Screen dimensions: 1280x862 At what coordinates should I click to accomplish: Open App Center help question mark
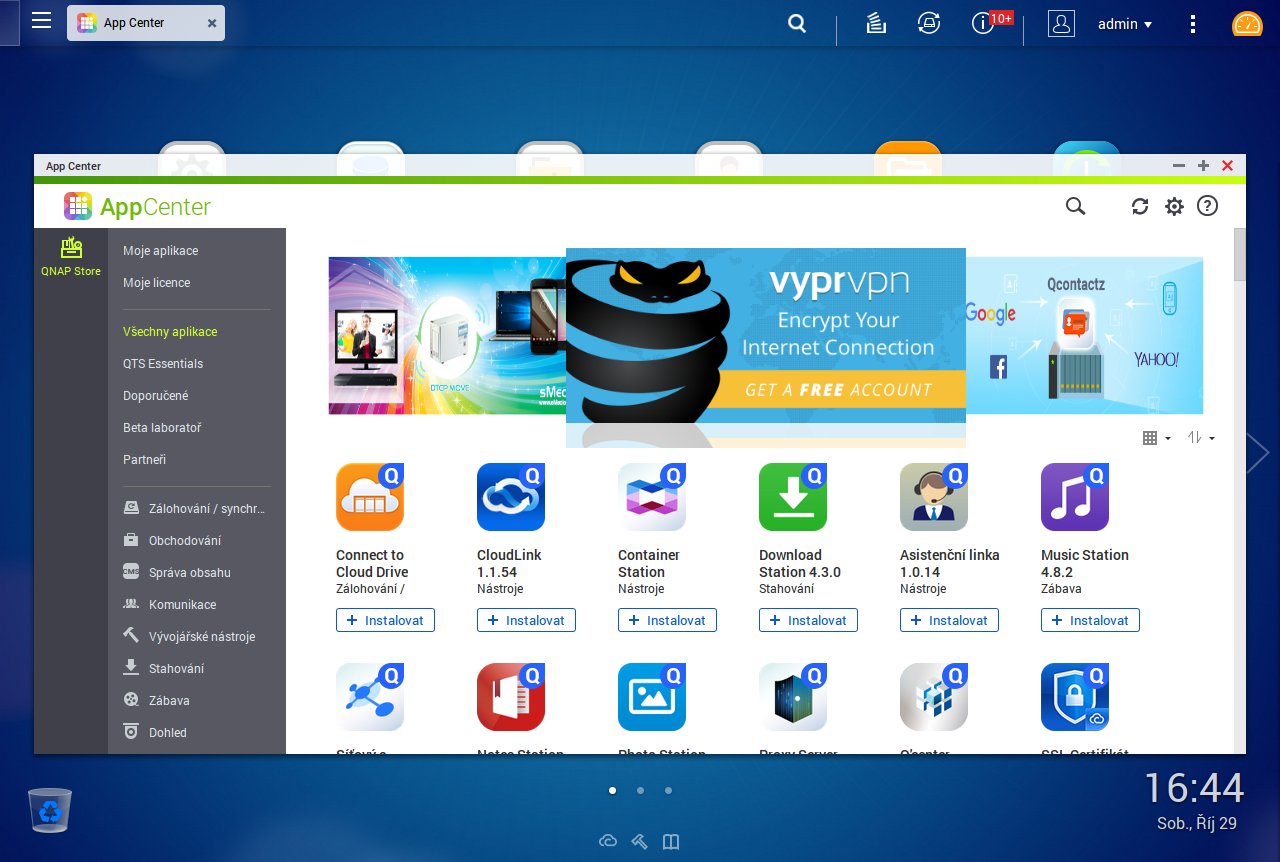click(x=1208, y=206)
